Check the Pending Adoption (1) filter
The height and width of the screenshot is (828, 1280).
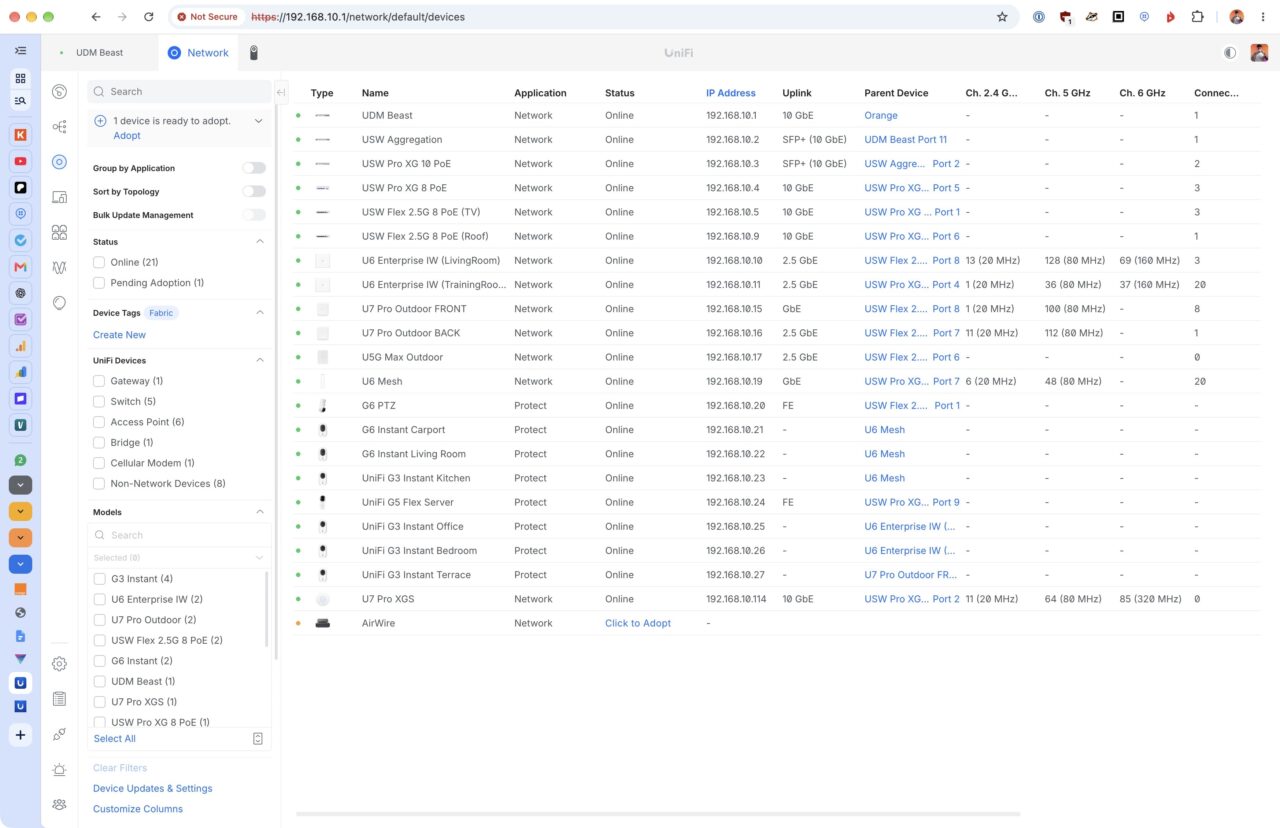(99, 283)
